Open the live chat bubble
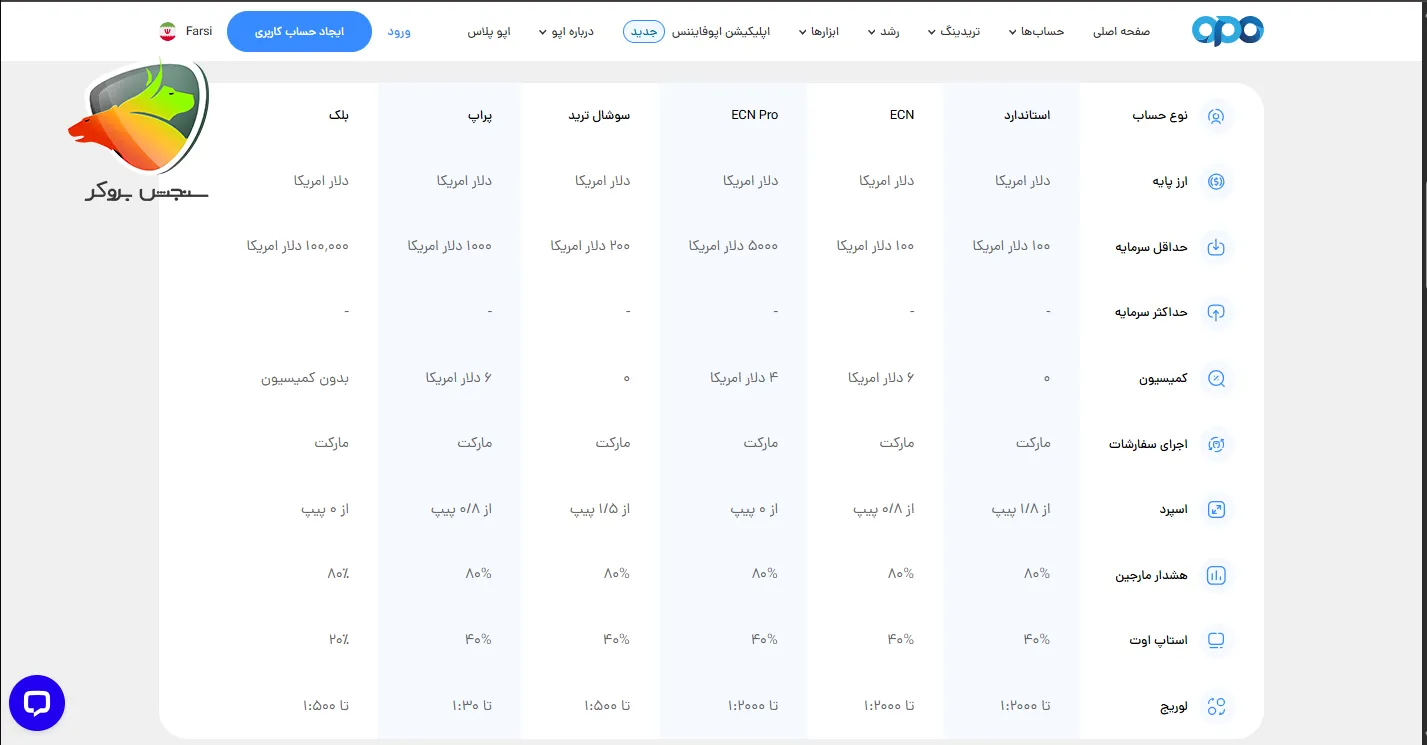The height and width of the screenshot is (745, 1427). coord(36,703)
